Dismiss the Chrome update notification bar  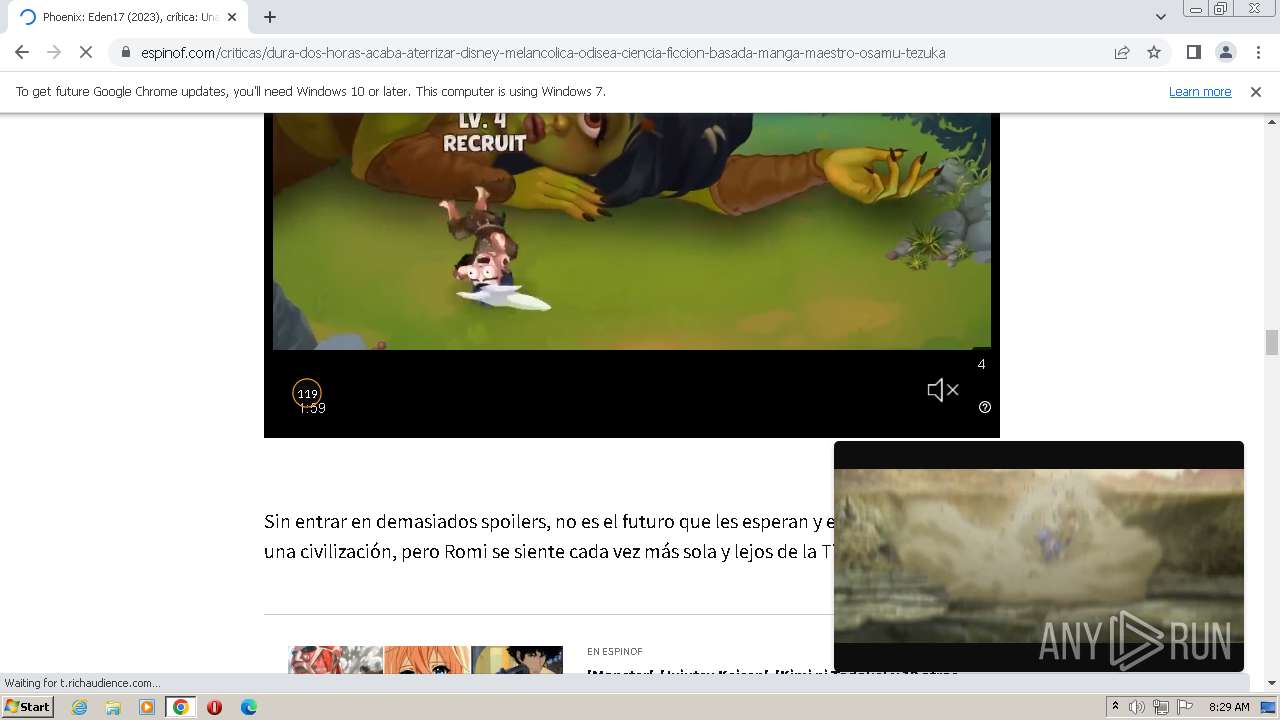(x=1256, y=91)
